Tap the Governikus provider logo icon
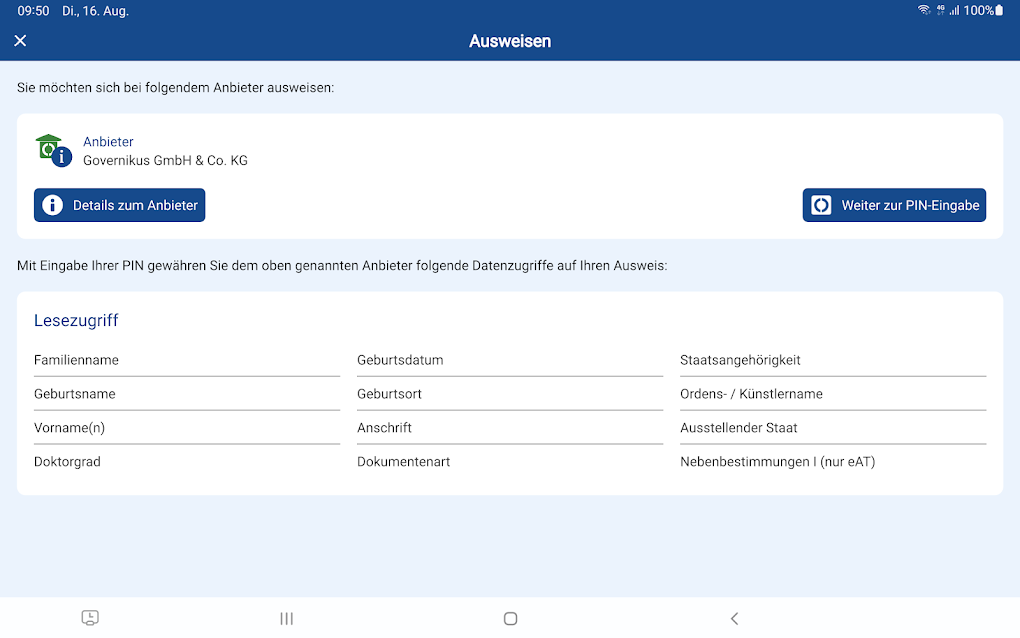Viewport: 1020px width, 638px height. coord(48,148)
